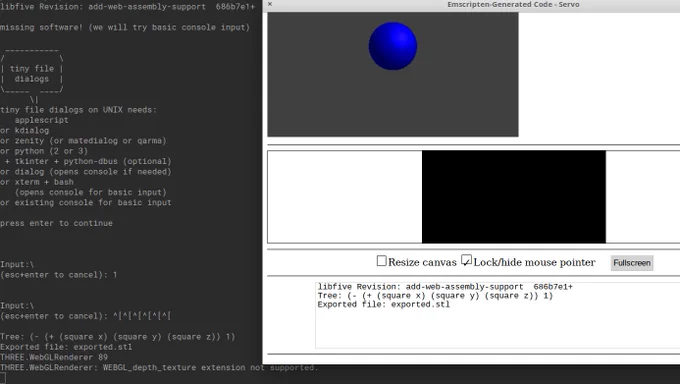Click 'press enter to continue' in the terminal
Screen dimensions: 680x384
pos(56,223)
